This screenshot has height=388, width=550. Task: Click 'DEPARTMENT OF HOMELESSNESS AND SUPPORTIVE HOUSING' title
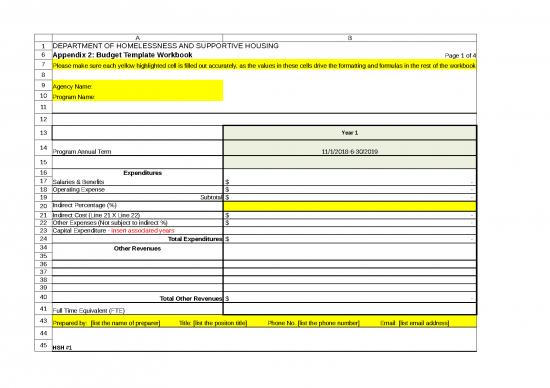click(x=166, y=46)
